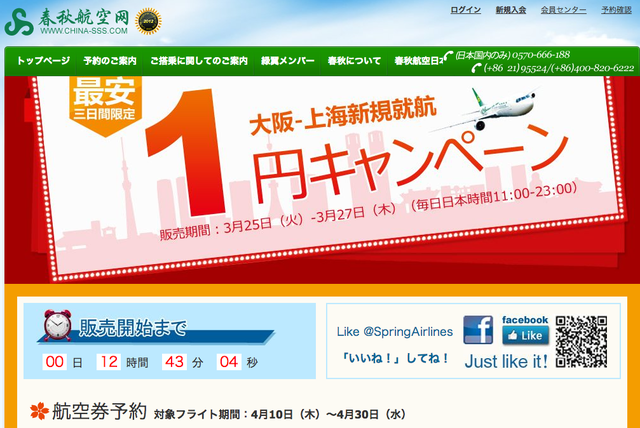Click the Facebook Like thumbs-up button

pyautogui.click(x=525, y=336)
